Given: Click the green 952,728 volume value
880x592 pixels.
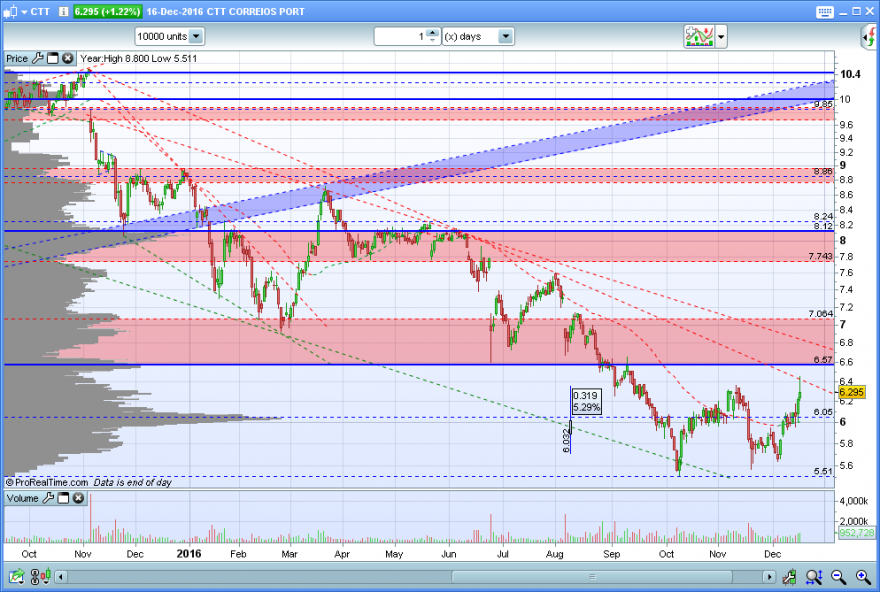Looking at the screenshot, I should point(856,533).
